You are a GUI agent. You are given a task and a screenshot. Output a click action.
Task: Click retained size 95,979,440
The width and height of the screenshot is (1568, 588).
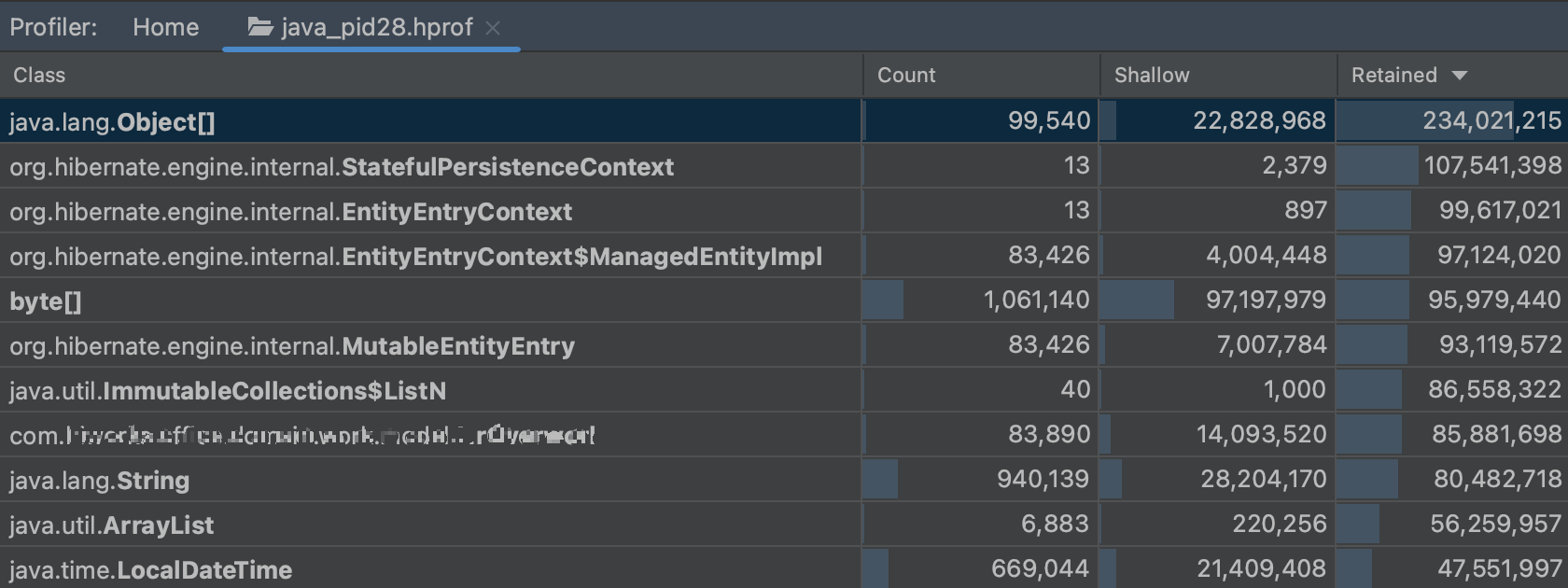pyautogui.click(x=1494, y=300)
